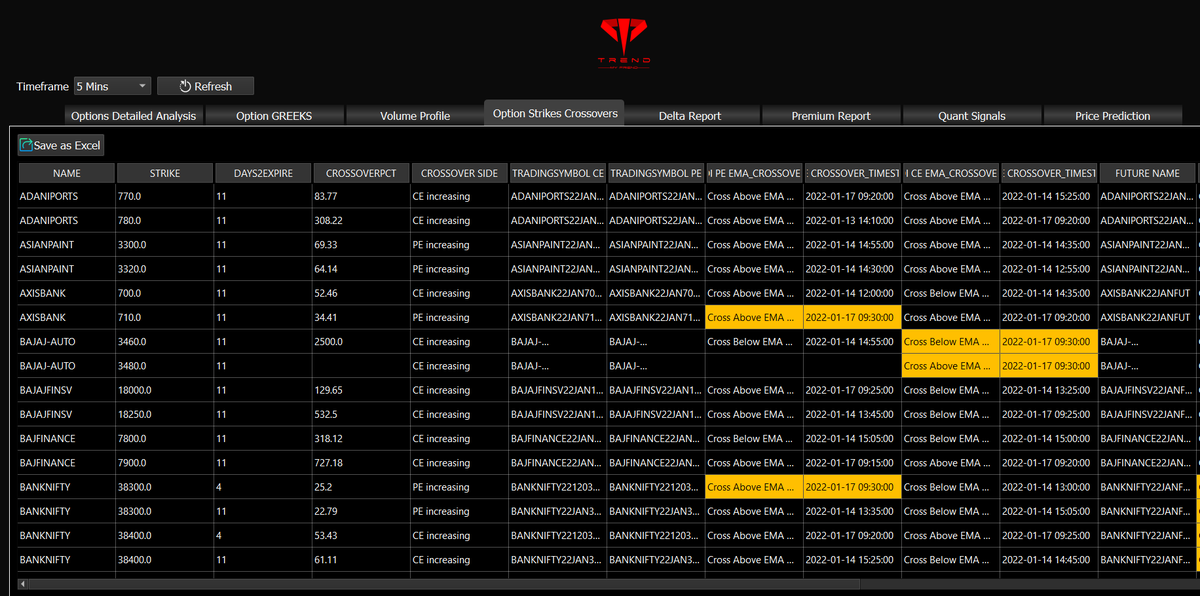Sort by NAME column header
This screenshot has width=1200, height=596.
pyautogui.click(x=67, y=173)
